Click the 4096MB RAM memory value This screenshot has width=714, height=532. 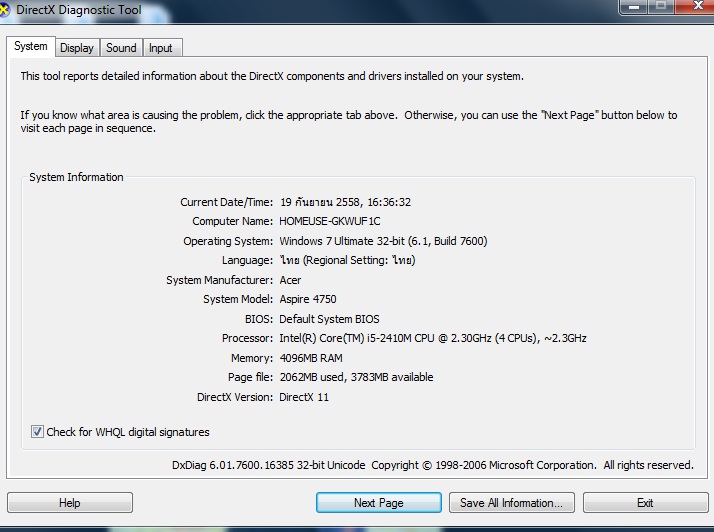click(311, 358)
